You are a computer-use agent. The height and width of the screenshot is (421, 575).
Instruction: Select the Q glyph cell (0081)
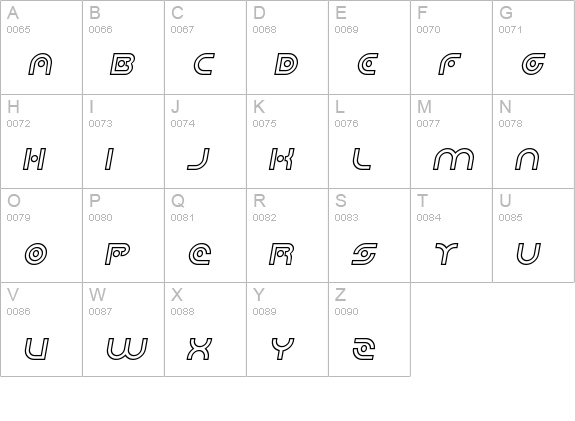pos(205,235)
